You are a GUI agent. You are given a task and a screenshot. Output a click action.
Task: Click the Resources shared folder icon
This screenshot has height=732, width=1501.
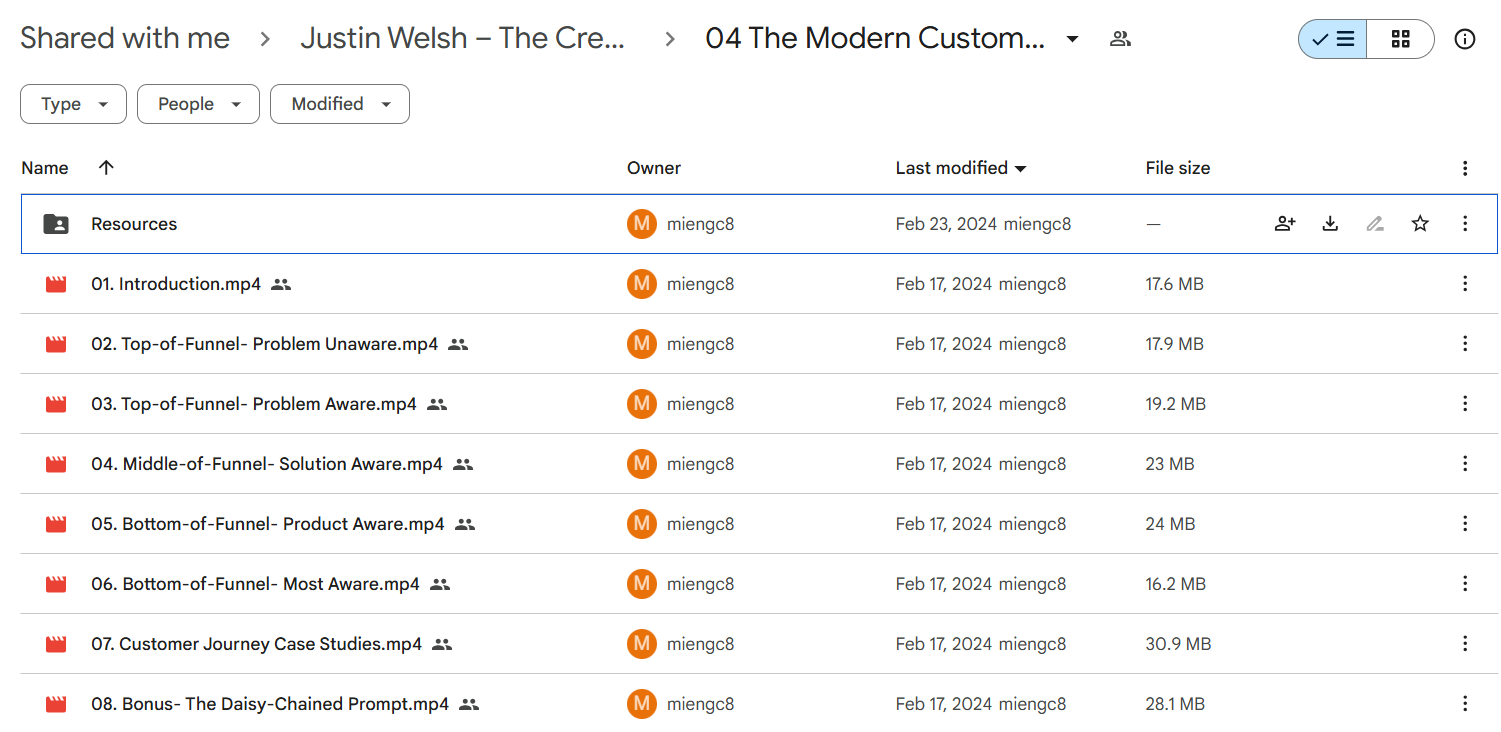click(x=56, y=224)
